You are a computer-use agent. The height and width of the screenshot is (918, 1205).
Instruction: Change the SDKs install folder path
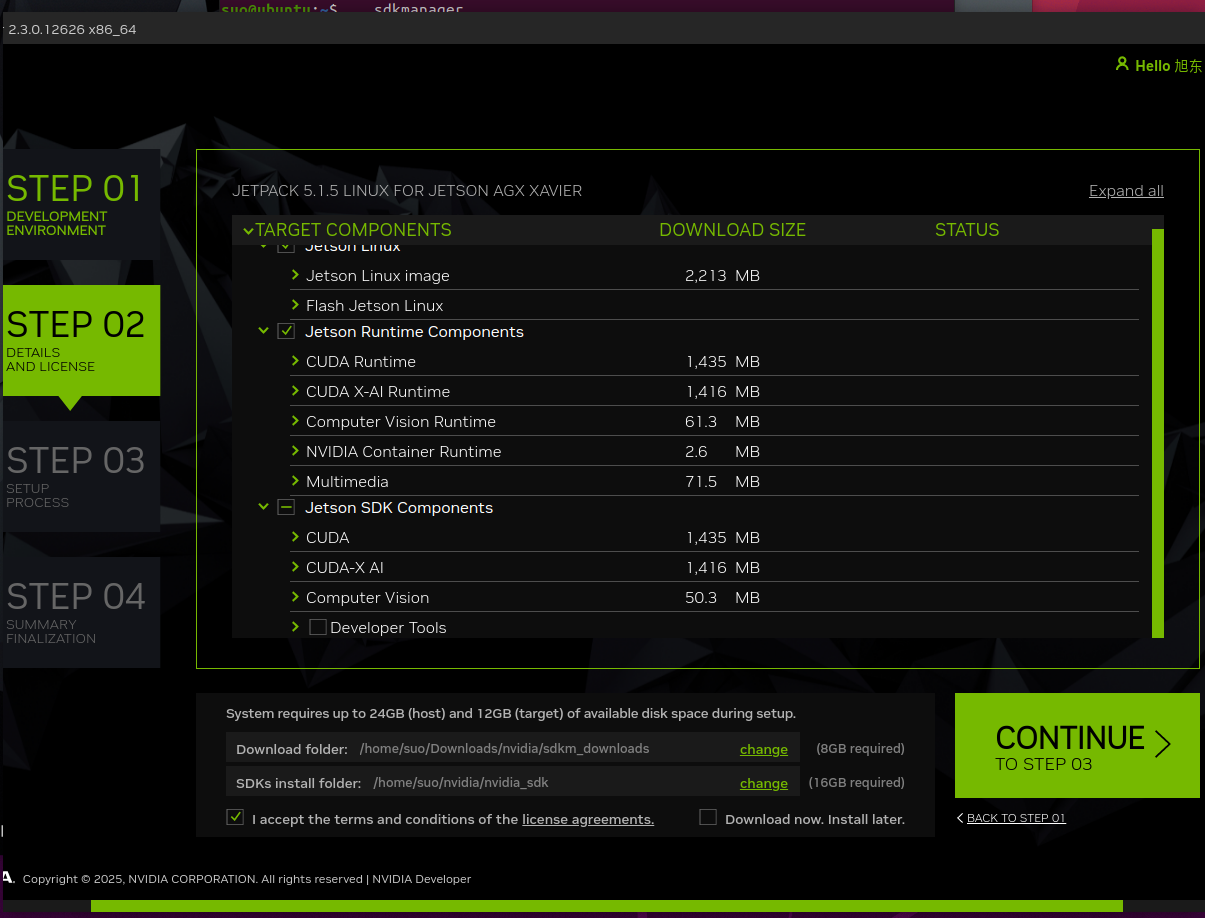(x=764, y=783)
